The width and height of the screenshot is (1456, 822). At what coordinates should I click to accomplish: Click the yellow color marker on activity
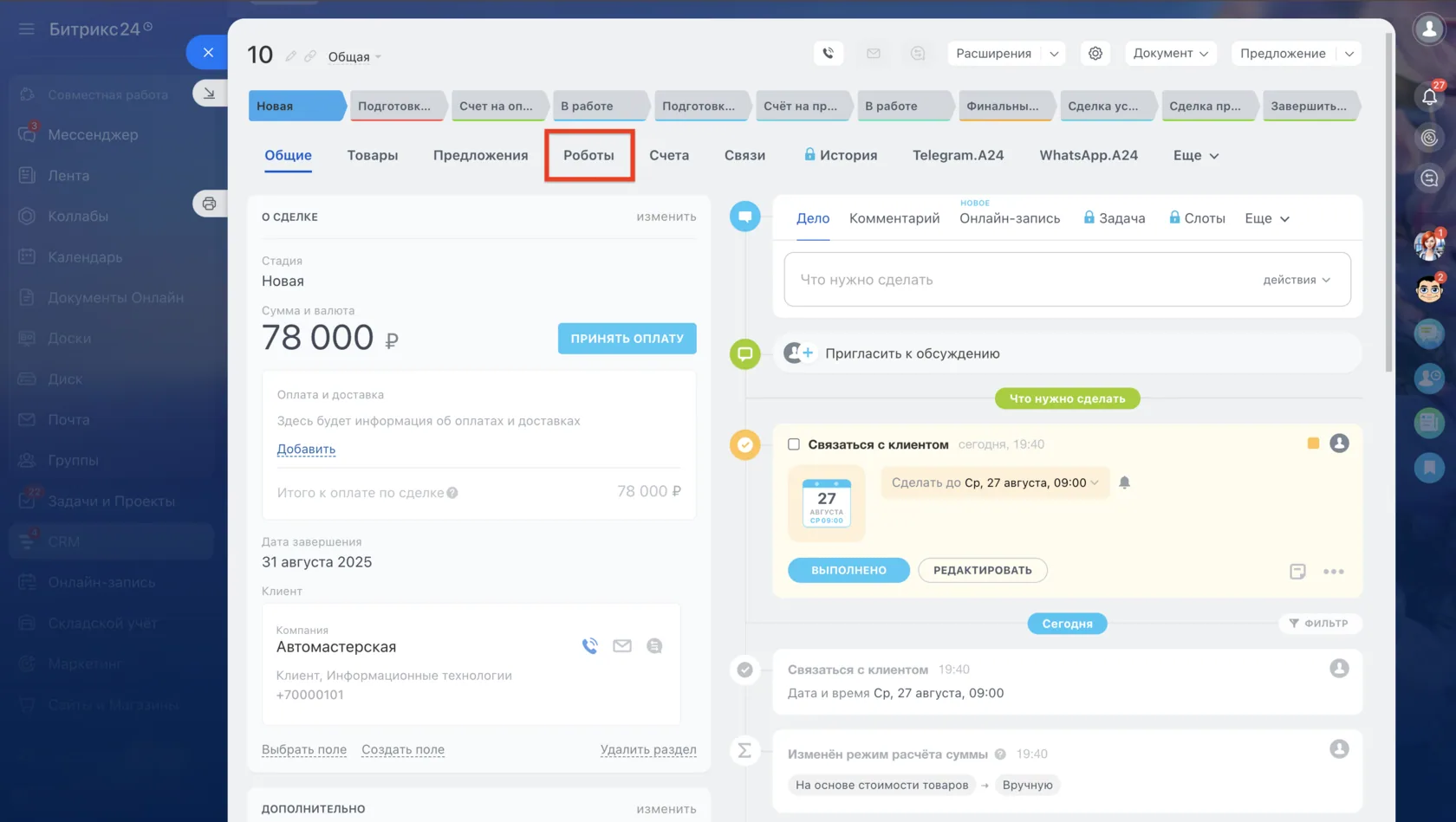(1313, 443)
